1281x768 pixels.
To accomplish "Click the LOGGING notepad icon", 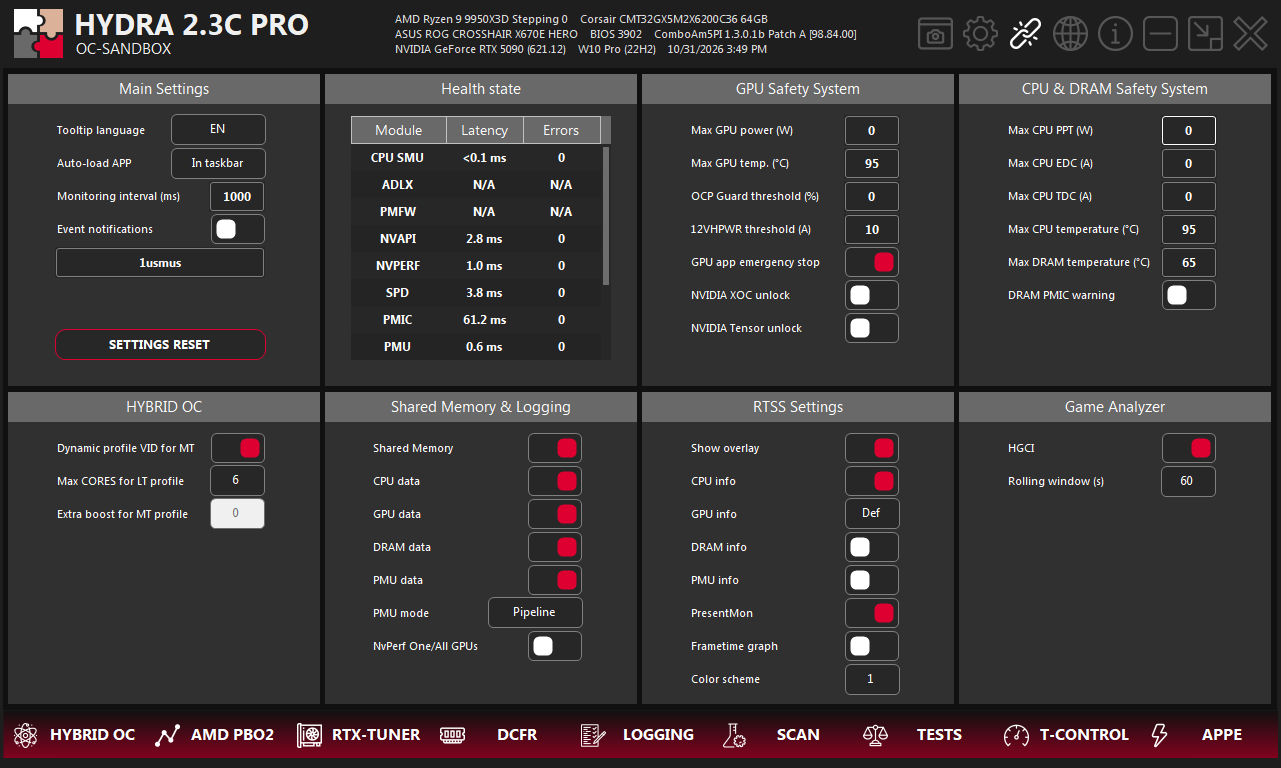I will tap(592, 735).
